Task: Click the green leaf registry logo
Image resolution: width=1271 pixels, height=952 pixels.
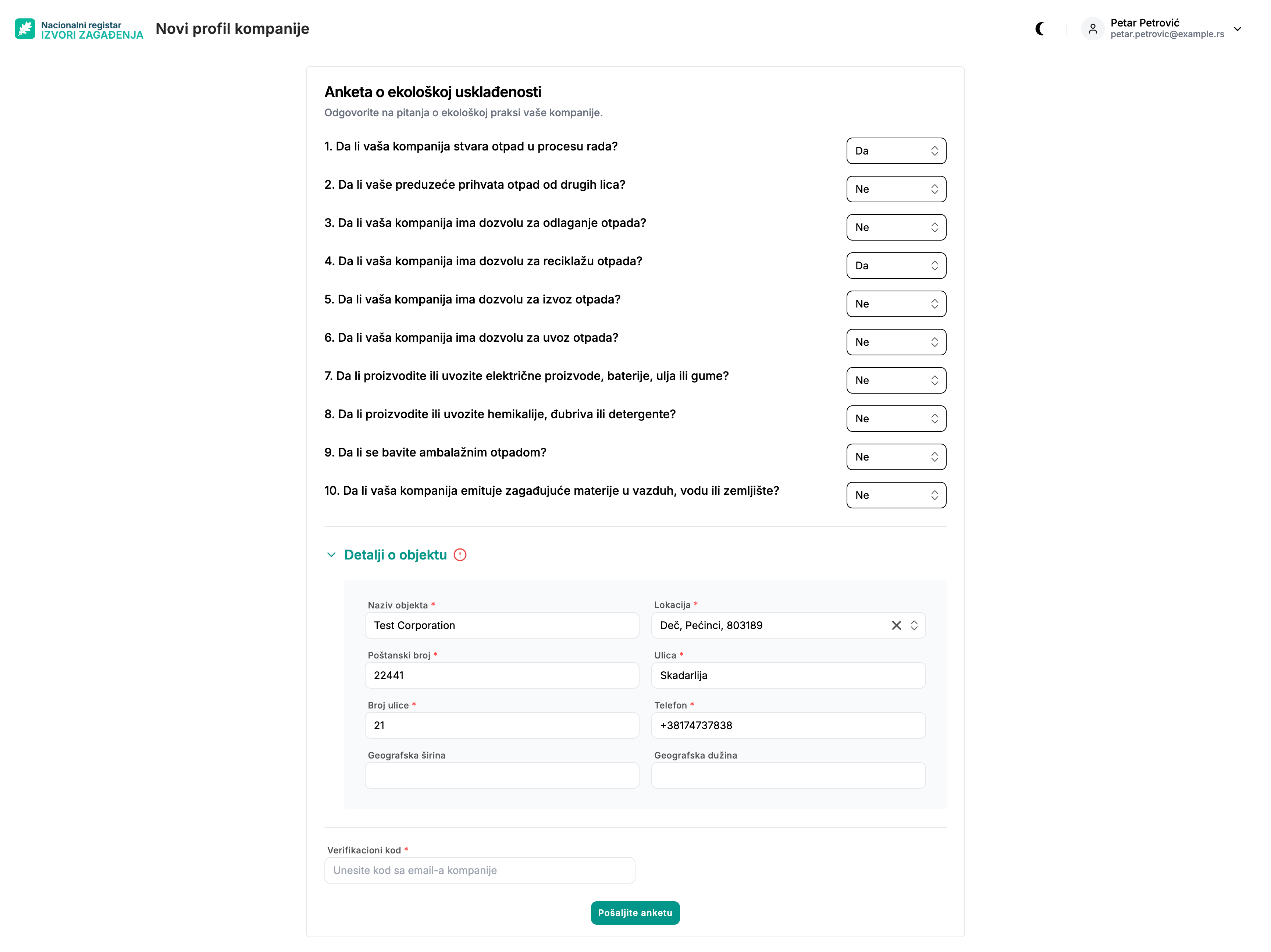Action: coord(25,29)
